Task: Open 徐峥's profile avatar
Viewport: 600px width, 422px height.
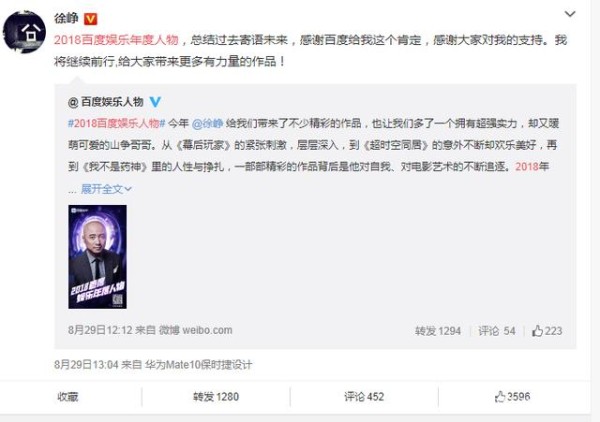Action: pyautogui.click(x=24, y=32)
